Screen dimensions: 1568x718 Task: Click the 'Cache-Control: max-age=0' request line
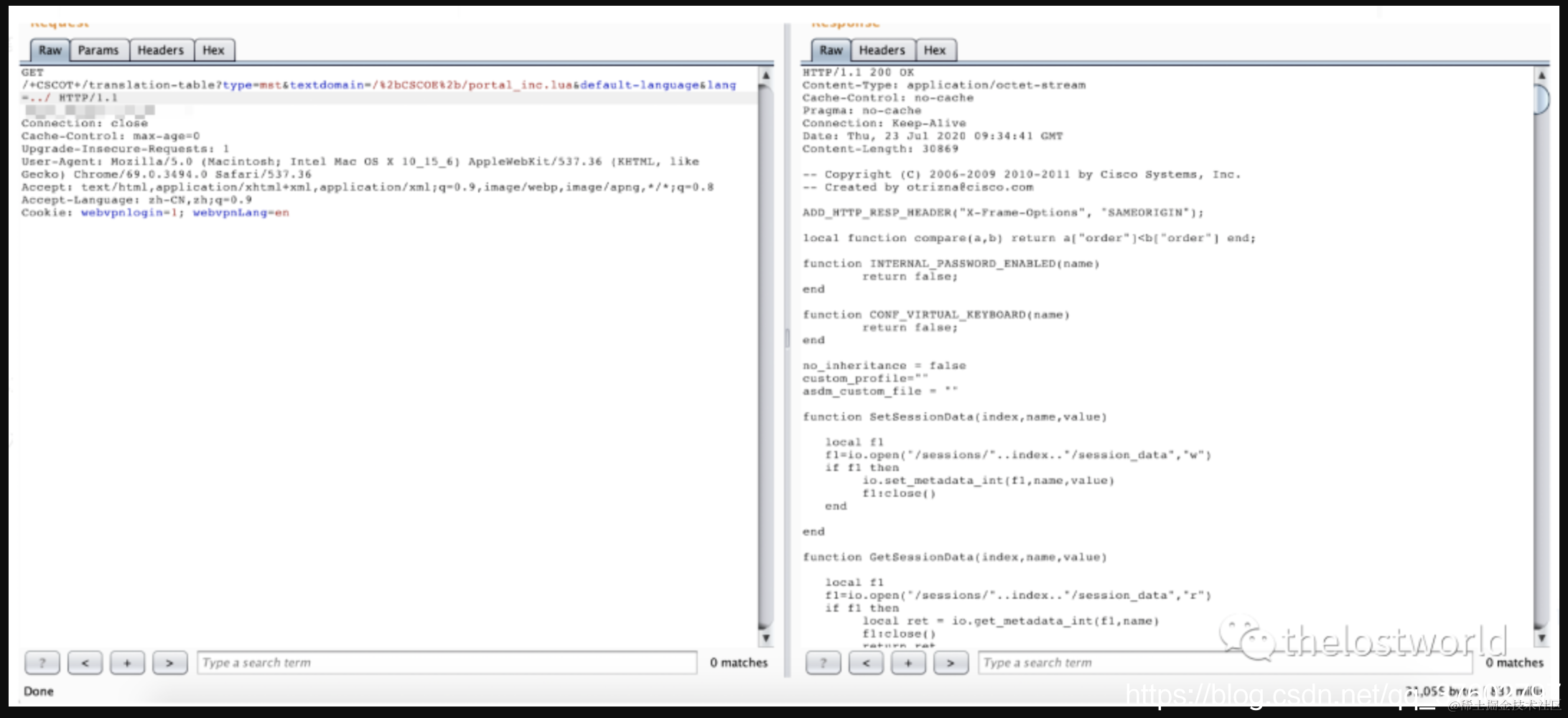tap(111, 136)
